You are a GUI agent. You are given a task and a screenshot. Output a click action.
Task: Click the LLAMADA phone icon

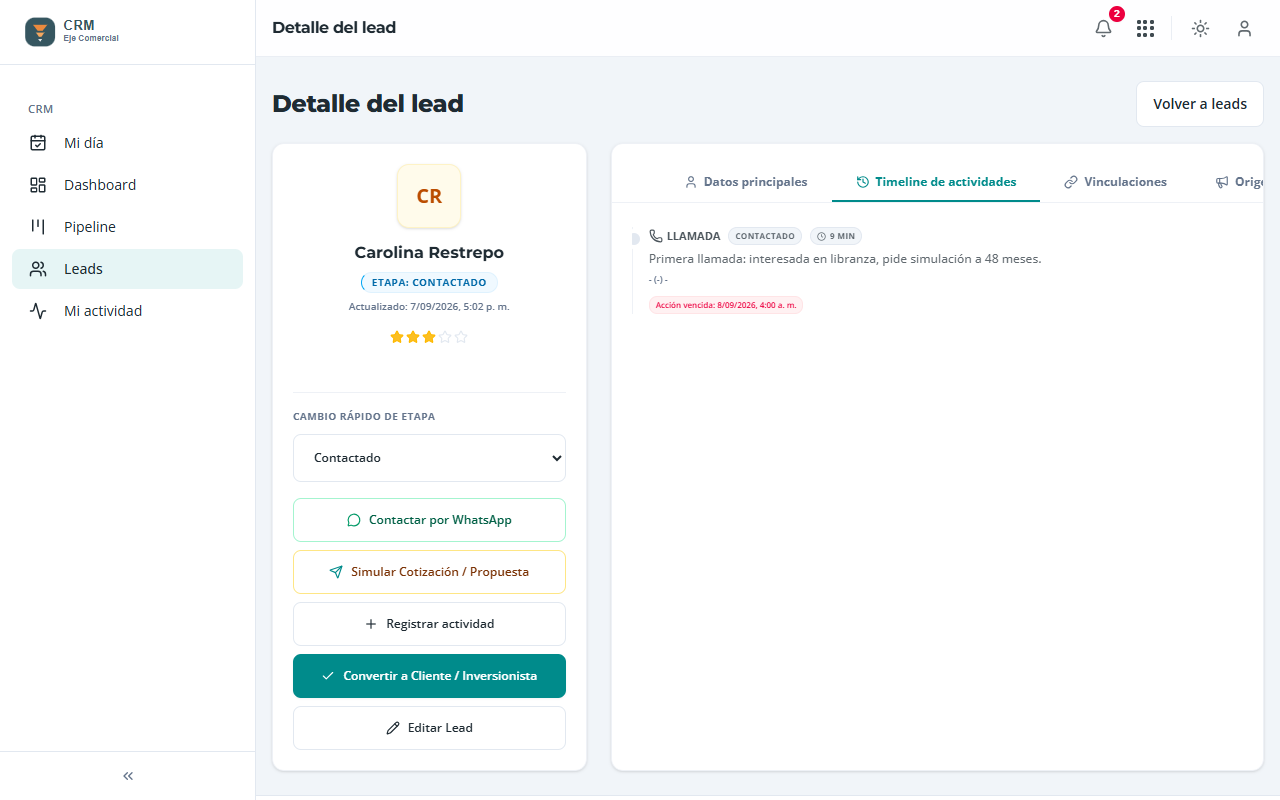click(x=656, y=236)
